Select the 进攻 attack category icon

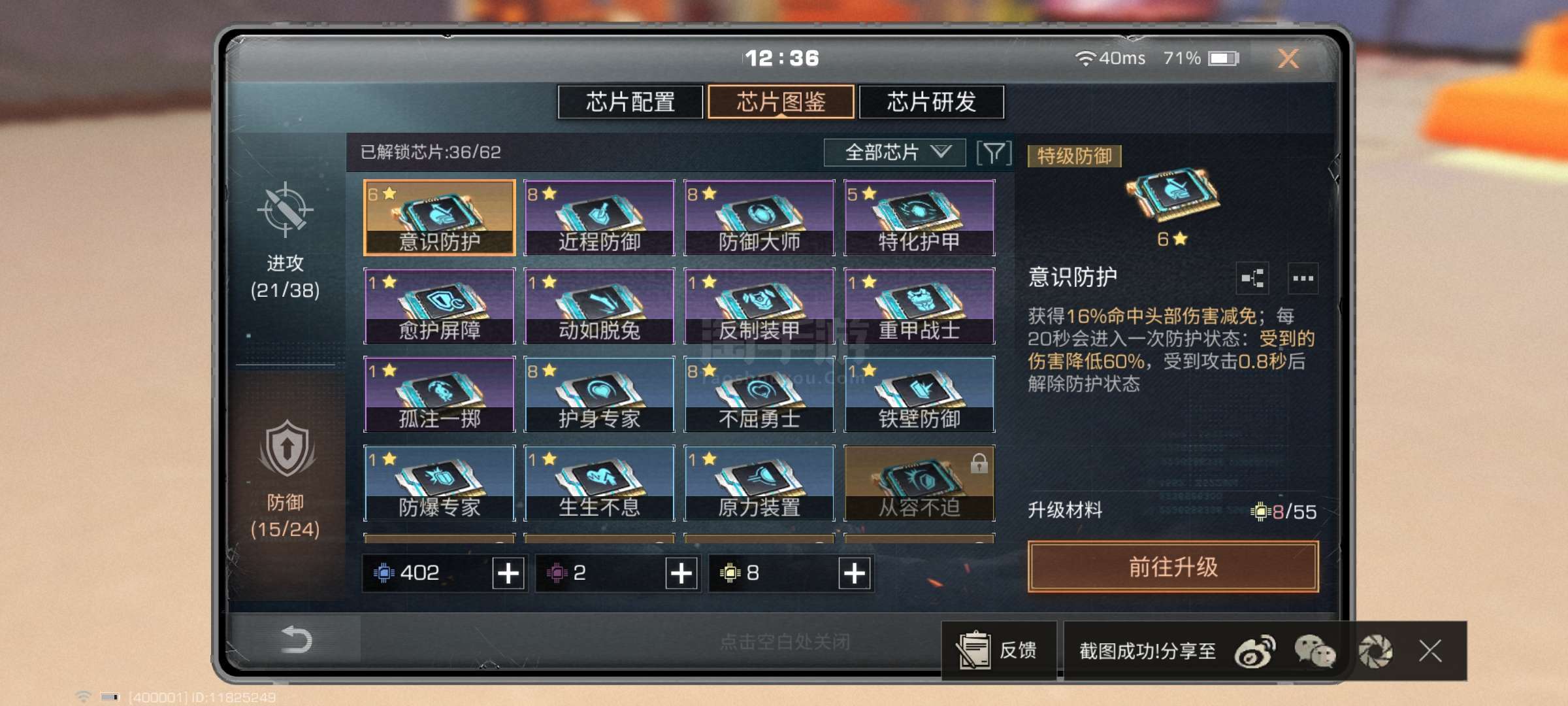(x=285, y=210)
